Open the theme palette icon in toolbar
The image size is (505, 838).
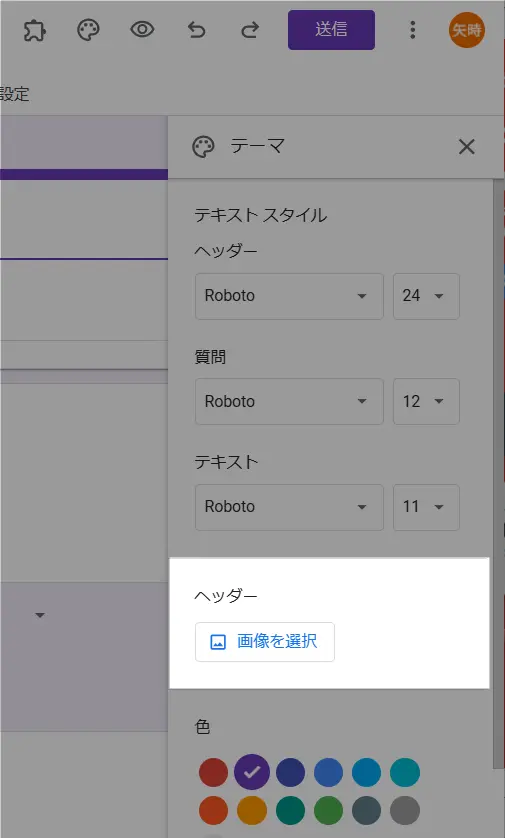88,30
